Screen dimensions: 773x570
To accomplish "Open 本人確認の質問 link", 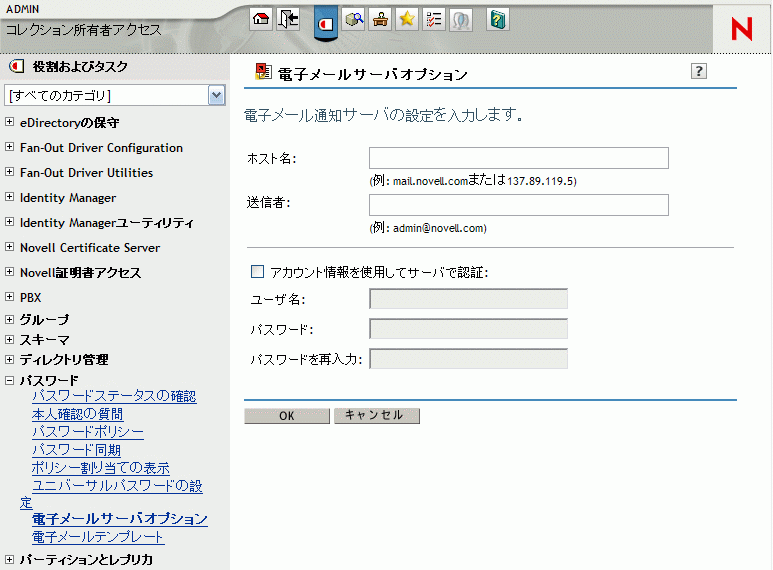I will pos(77,414).
